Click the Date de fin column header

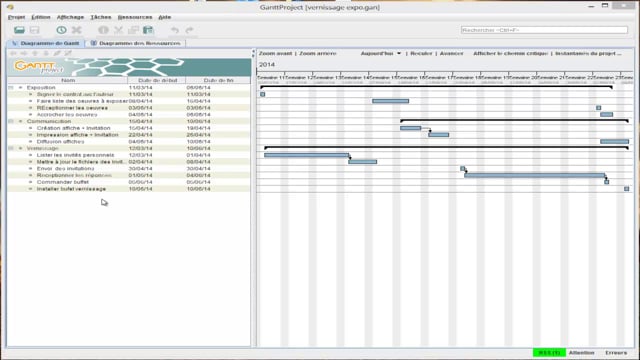(218, 80)
